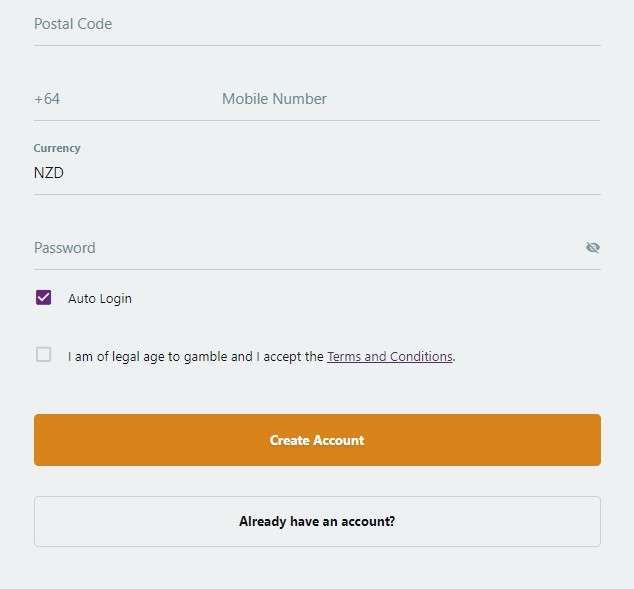This screenshot has height=589, width=634.
Task: Click the orange Create Account button
Action: [317, 440]
